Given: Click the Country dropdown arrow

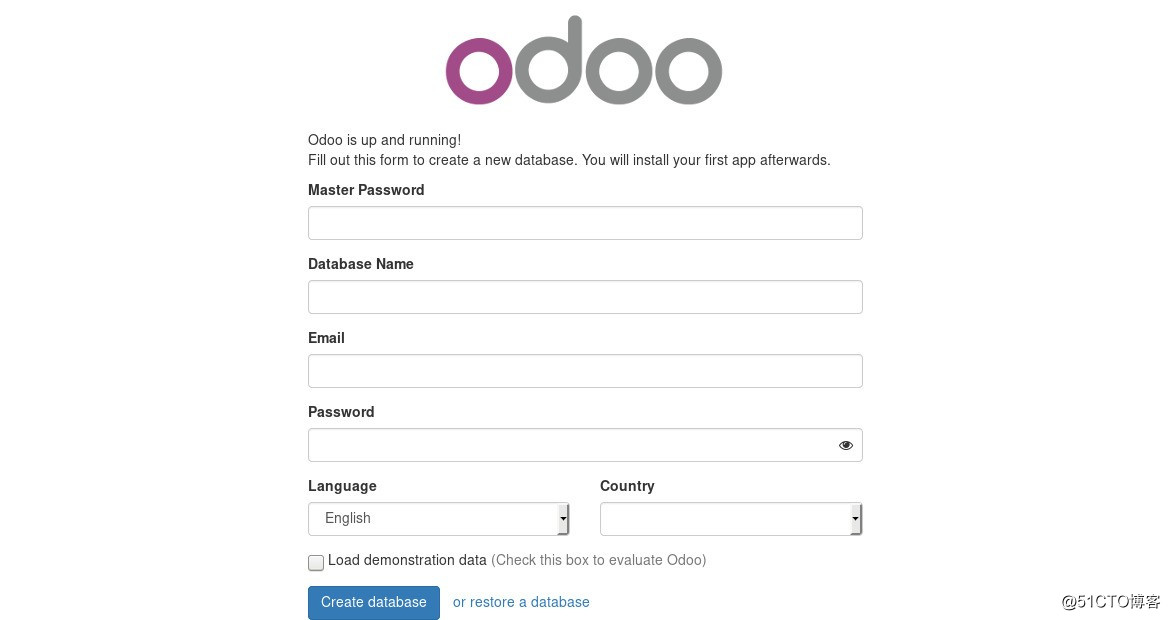Looking at the screenshot, I should point(855,518).
